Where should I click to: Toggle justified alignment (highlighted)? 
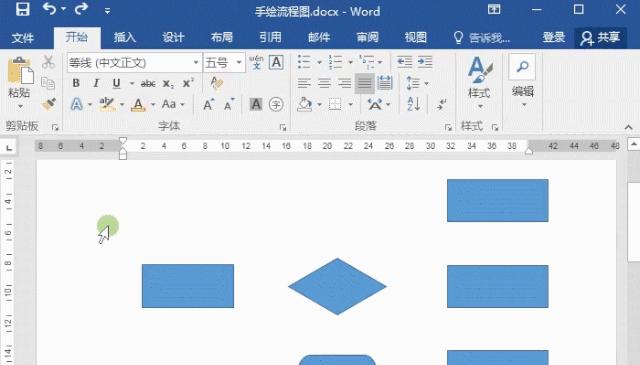364,83
